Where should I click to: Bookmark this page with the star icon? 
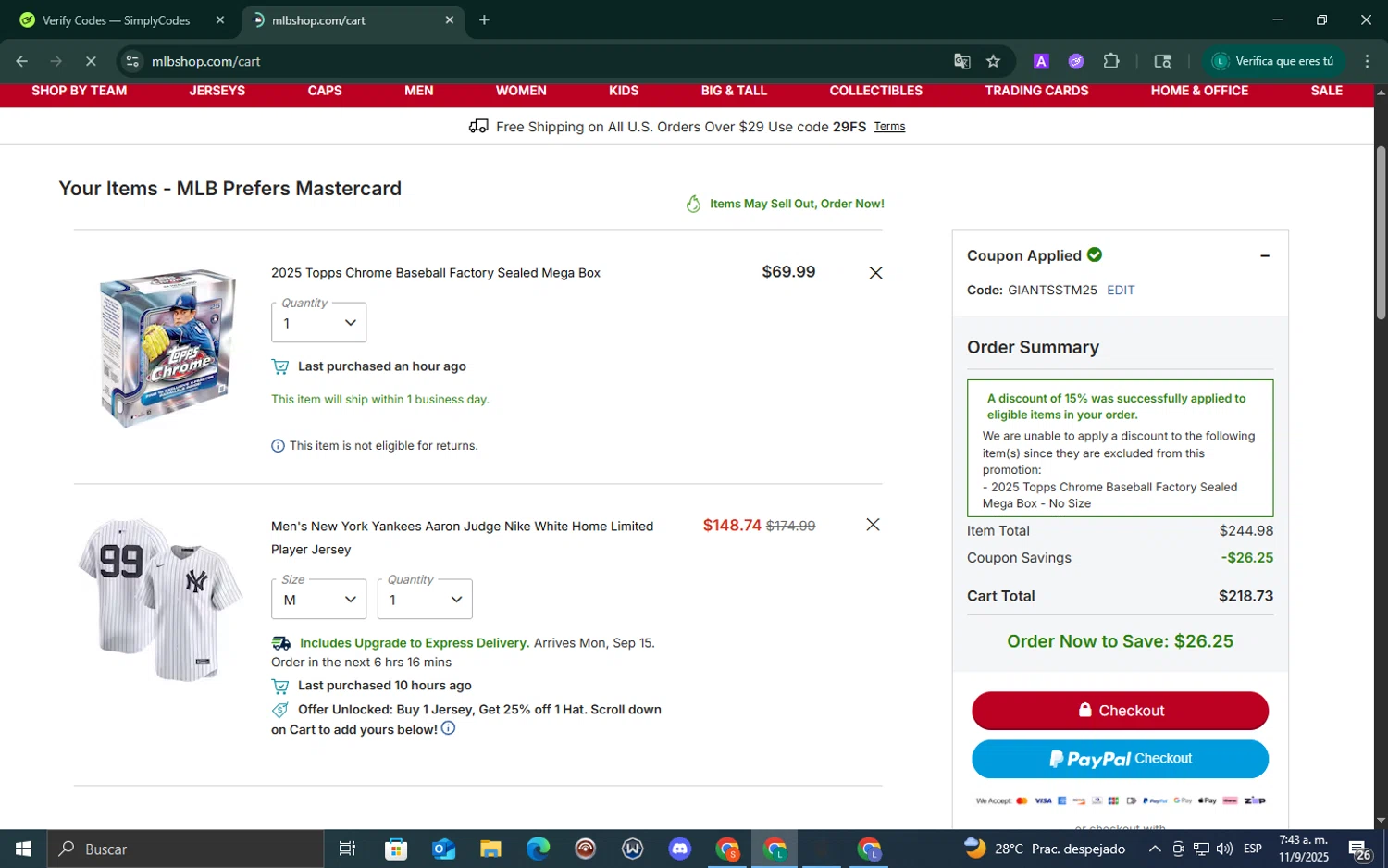[993, 61]
